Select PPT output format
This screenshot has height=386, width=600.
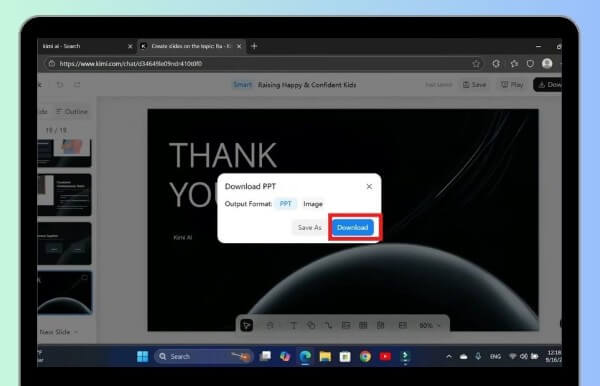[285, 204]
